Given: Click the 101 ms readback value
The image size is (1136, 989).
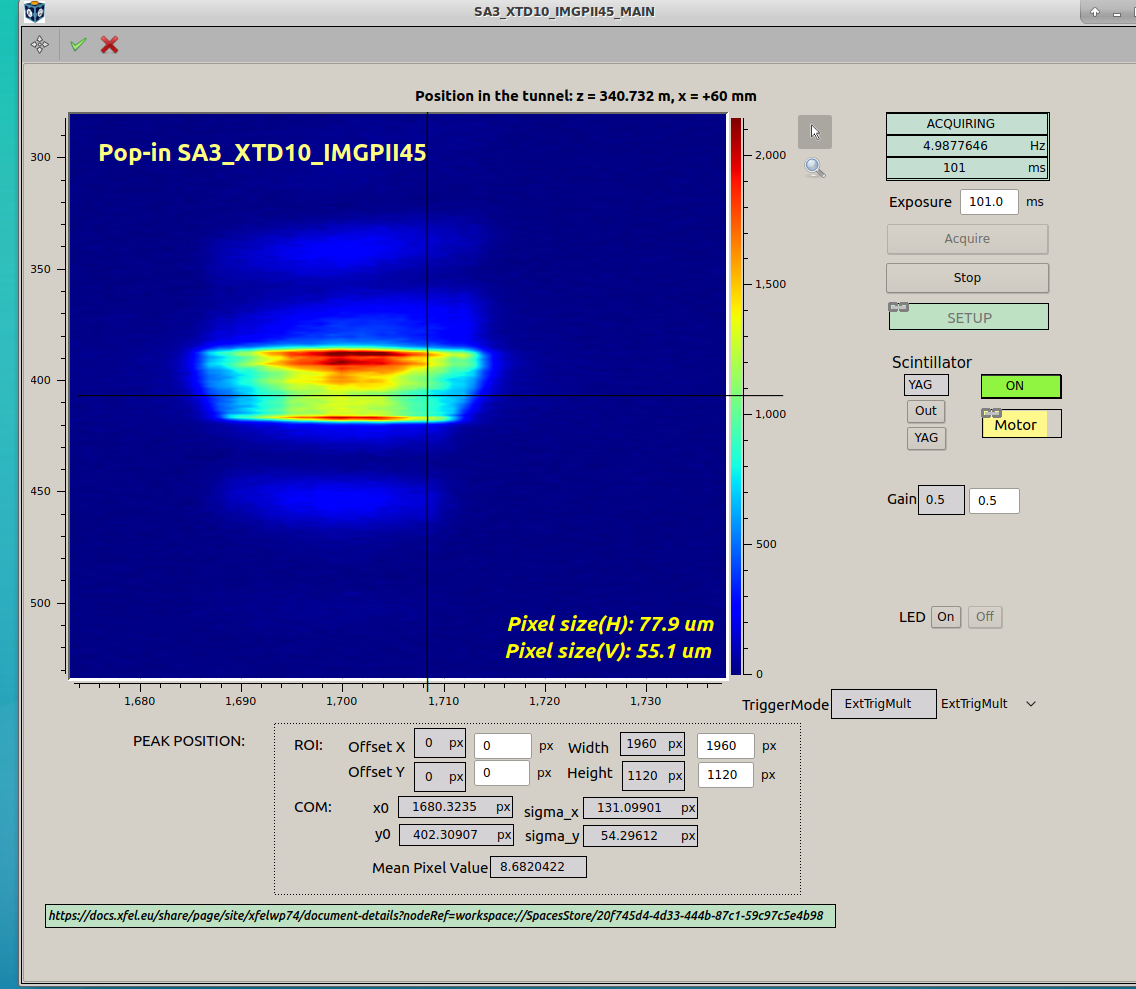Looking at the screenshot, I should pyautogui.click(x=967, y=168).
